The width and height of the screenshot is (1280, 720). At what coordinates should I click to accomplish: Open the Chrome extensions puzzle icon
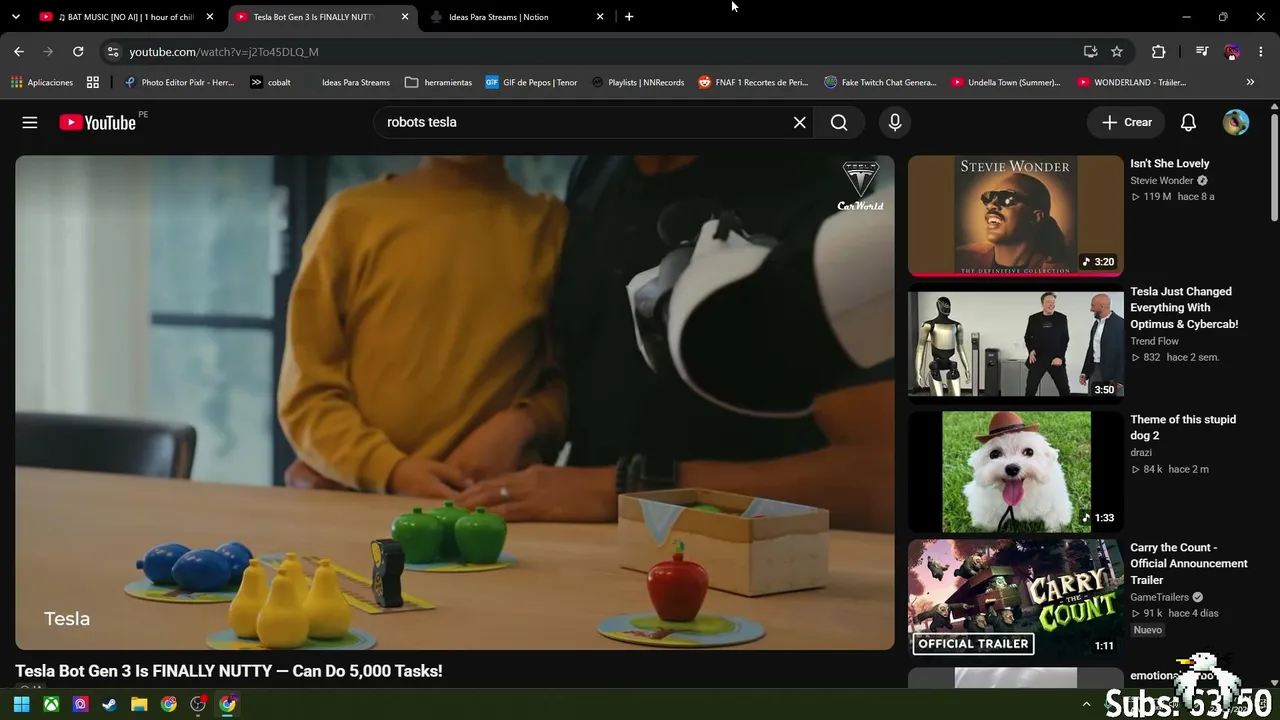click(1159, 52)
